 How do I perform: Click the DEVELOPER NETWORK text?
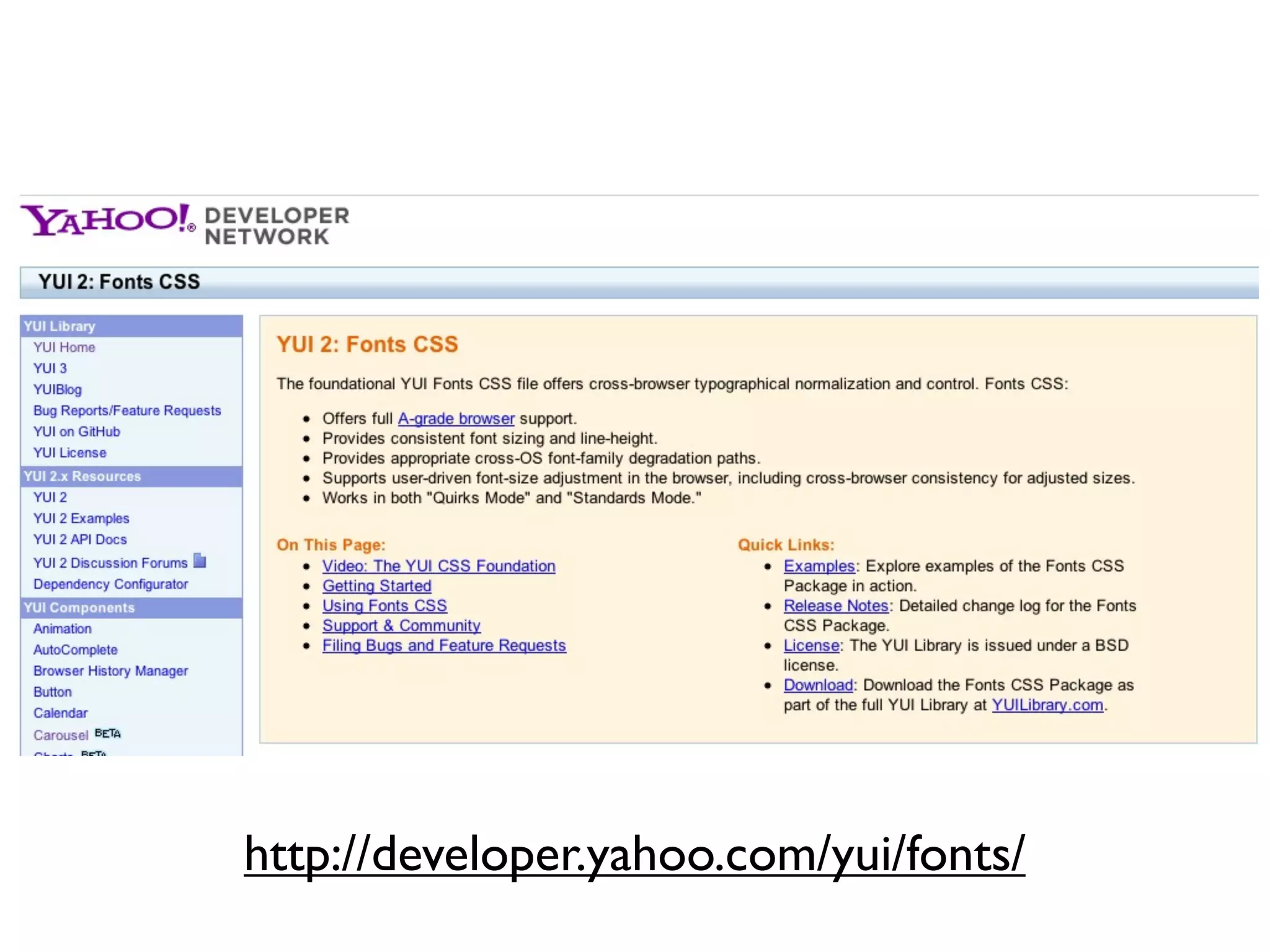pos(277,226)
